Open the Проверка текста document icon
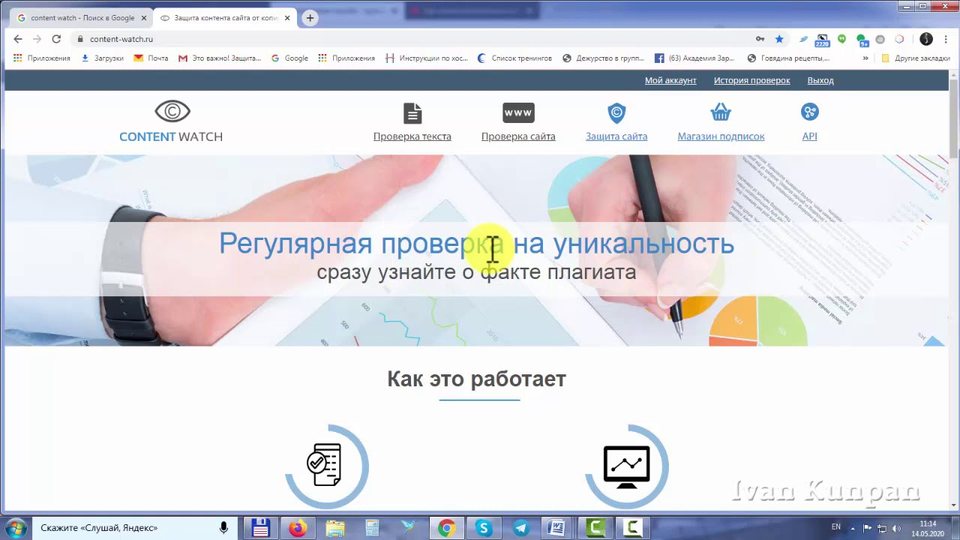The height and width of the screenshot is (540, 960). 413,113
